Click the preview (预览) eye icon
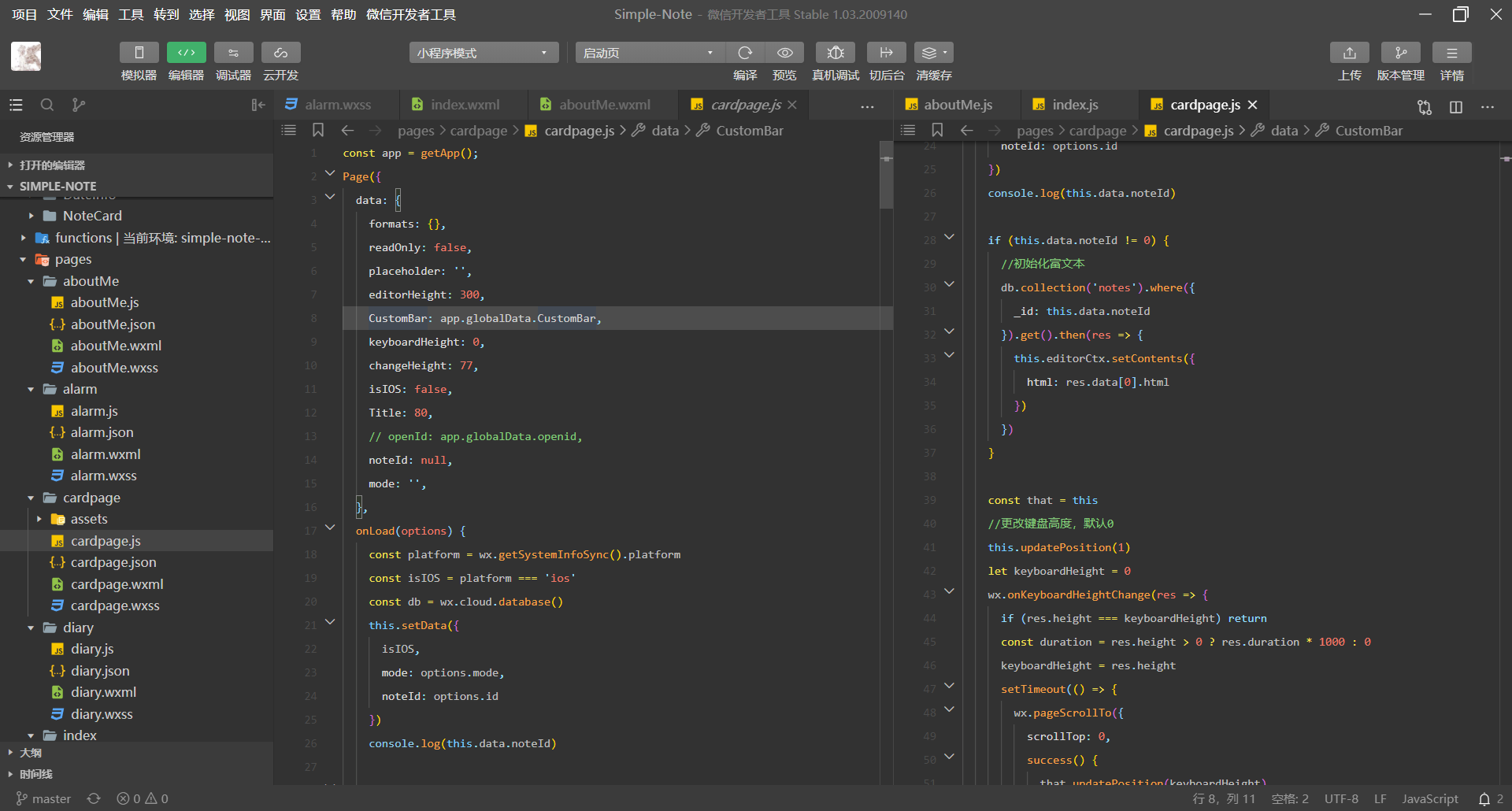Viewport: 1512px width, 811px height. (784, 53)
